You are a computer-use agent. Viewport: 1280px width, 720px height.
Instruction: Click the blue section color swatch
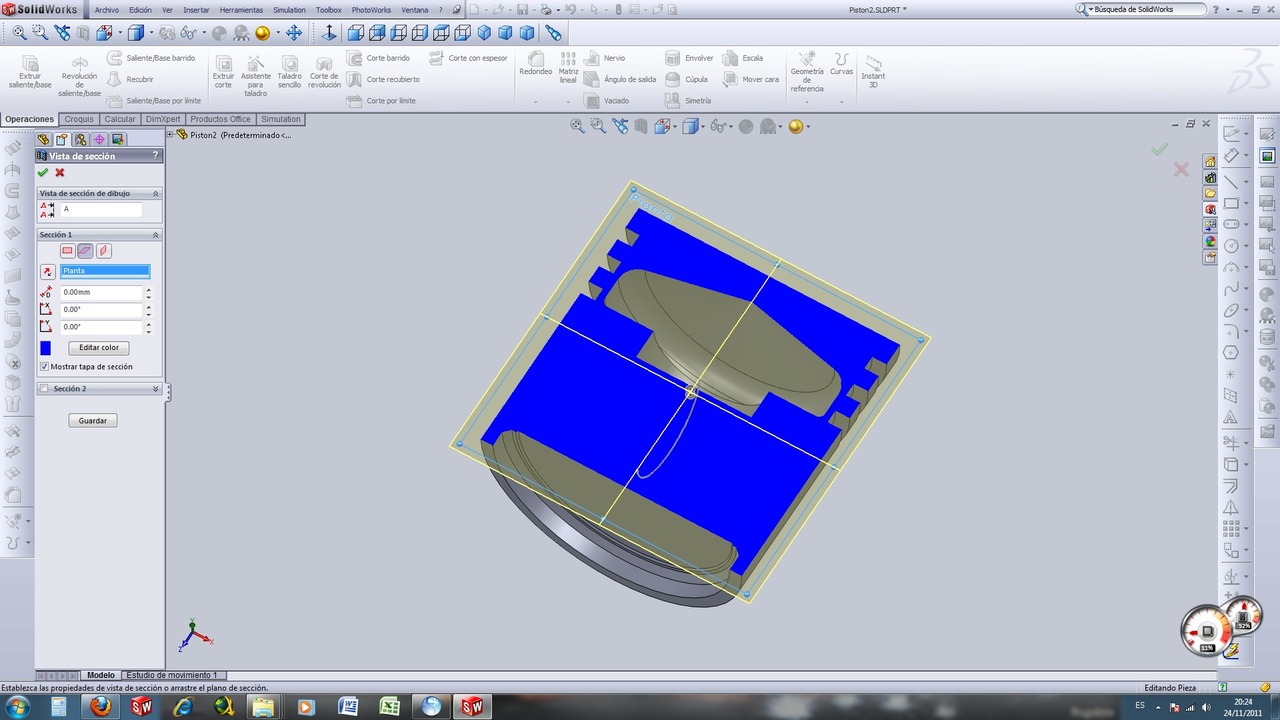pos(45,348)
